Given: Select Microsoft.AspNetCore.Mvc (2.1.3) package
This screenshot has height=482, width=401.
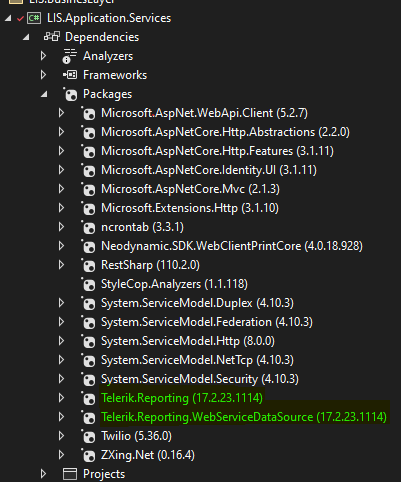Looking at the screenshot, I should tap(190, 189).
